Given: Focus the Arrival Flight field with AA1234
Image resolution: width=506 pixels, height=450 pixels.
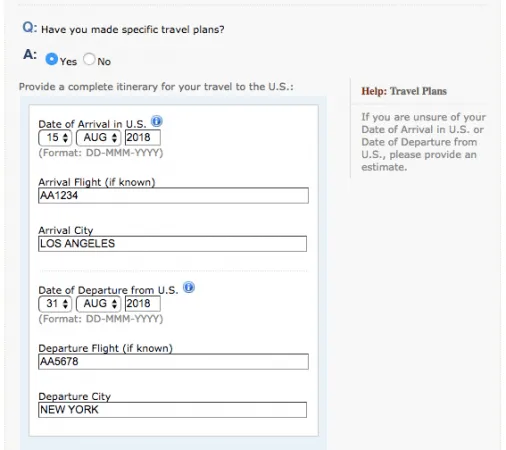Looking at the screenshot, I should point(173,196).
